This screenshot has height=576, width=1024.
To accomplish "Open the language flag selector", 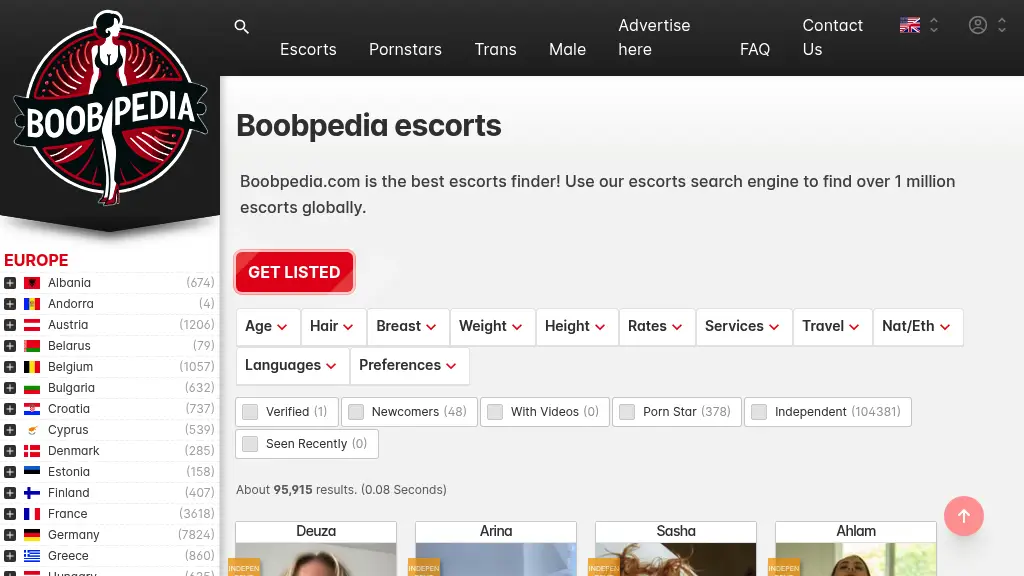I will (x=918, y=26).
